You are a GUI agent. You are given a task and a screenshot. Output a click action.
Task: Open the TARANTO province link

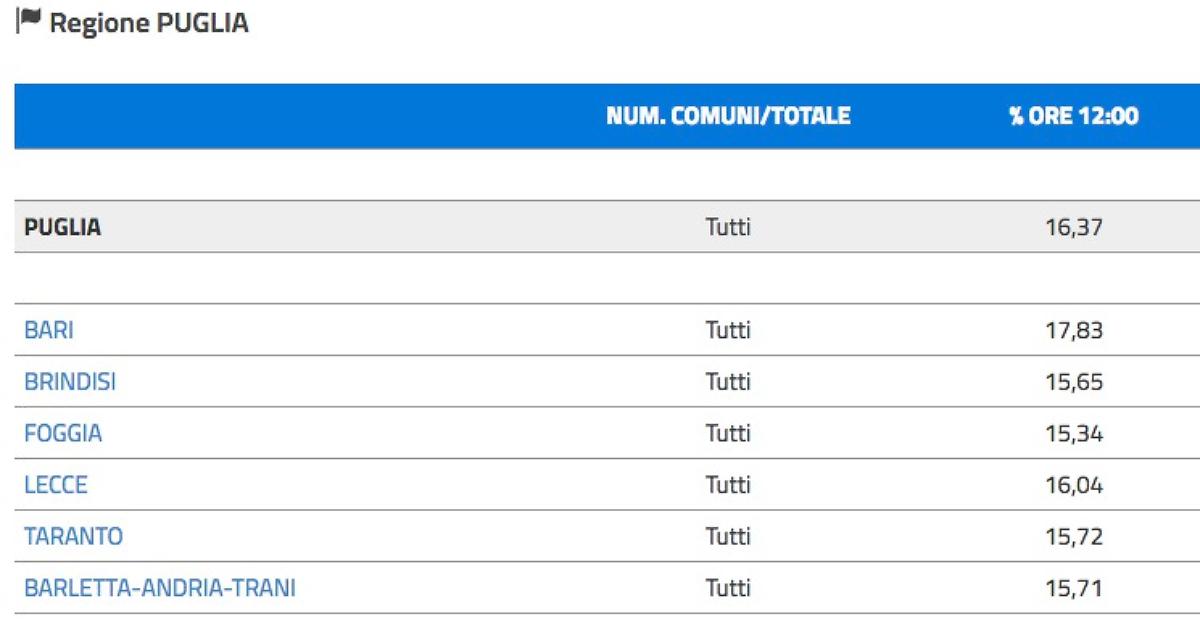[x=73, y=537]
